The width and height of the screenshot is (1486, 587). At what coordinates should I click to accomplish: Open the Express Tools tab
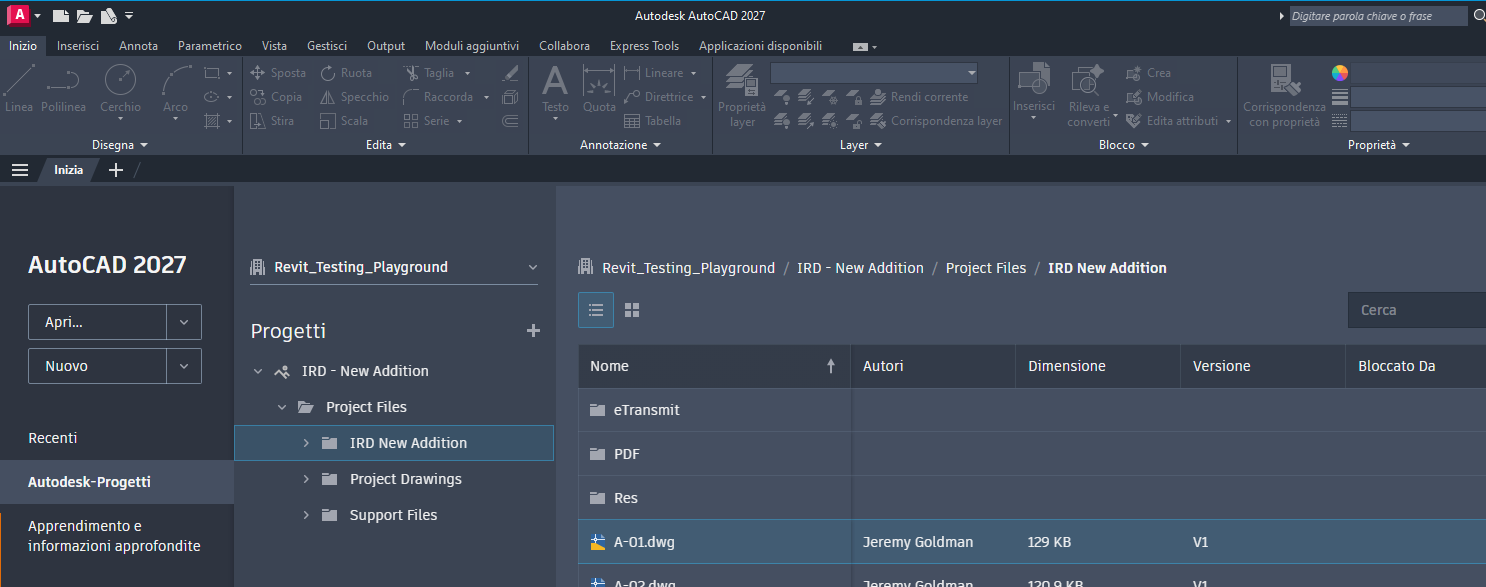[x=644, y=46]
